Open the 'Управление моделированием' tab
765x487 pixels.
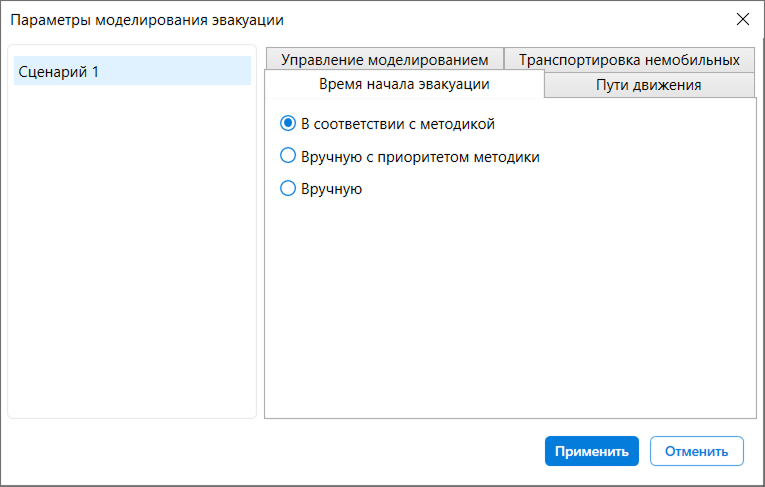point(384,60)
